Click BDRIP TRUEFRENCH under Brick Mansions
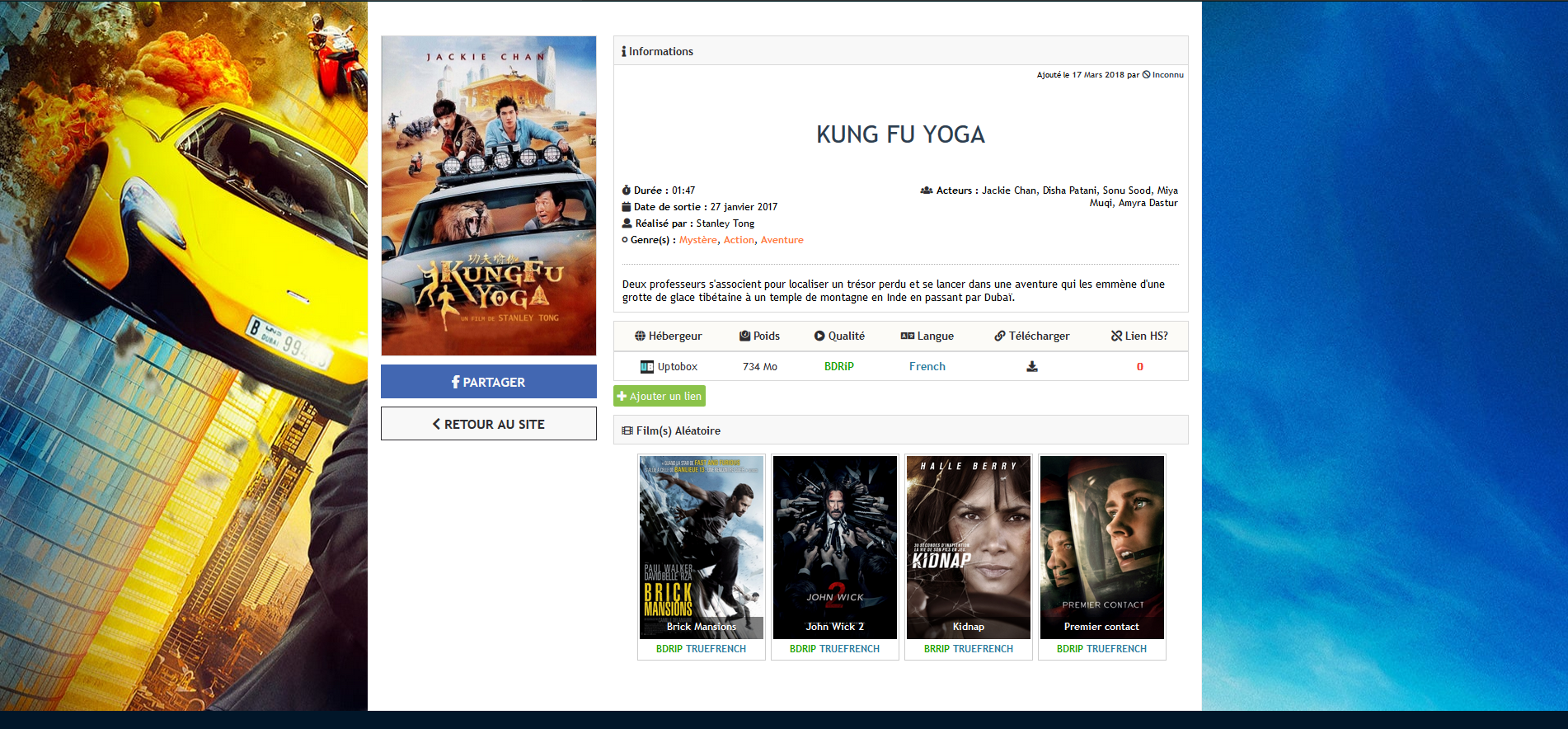1568x729 pixels. (701, 649)
